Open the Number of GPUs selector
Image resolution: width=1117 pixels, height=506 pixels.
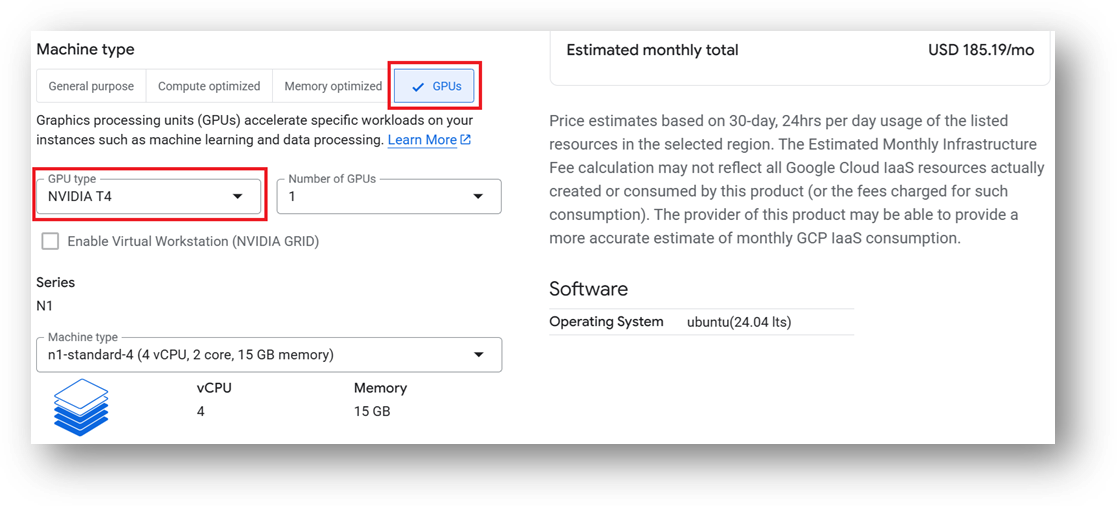388,196
